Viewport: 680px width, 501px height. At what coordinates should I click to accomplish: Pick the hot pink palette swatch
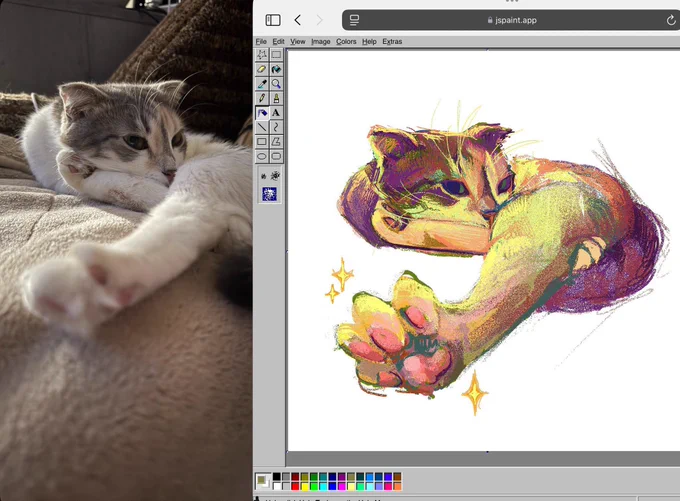click(x=388, y=486)
